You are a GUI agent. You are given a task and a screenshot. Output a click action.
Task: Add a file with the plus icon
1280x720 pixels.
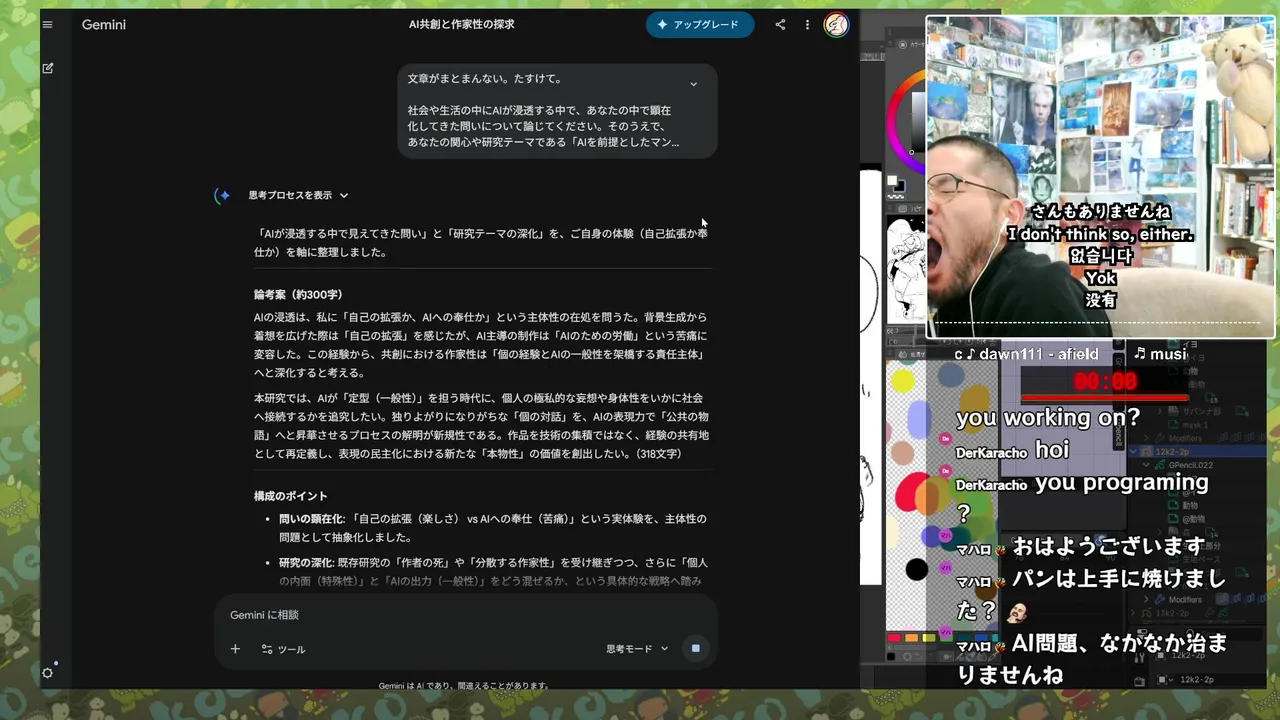[235, 649]
